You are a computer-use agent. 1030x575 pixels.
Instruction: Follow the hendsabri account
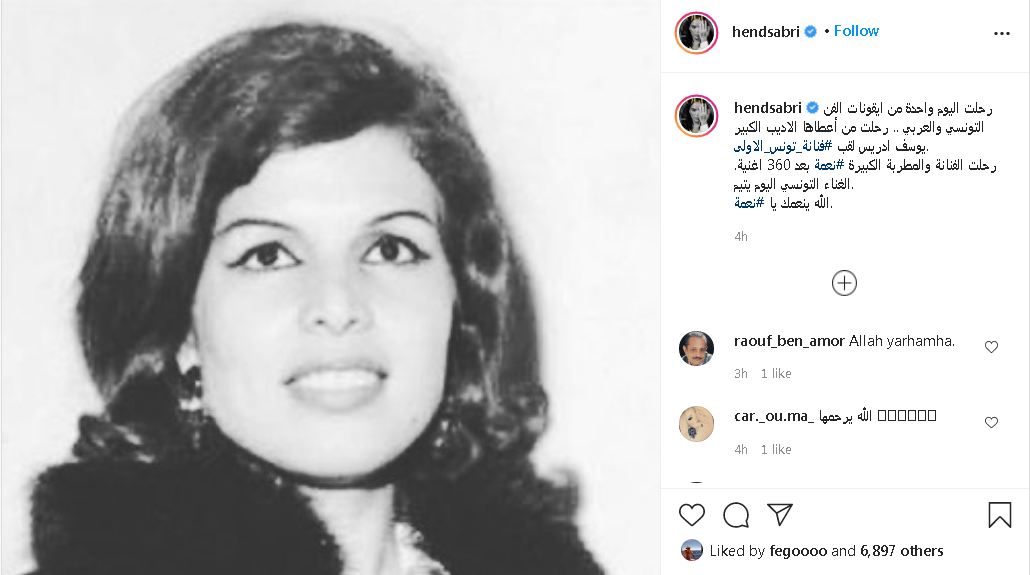pos(856,31)
